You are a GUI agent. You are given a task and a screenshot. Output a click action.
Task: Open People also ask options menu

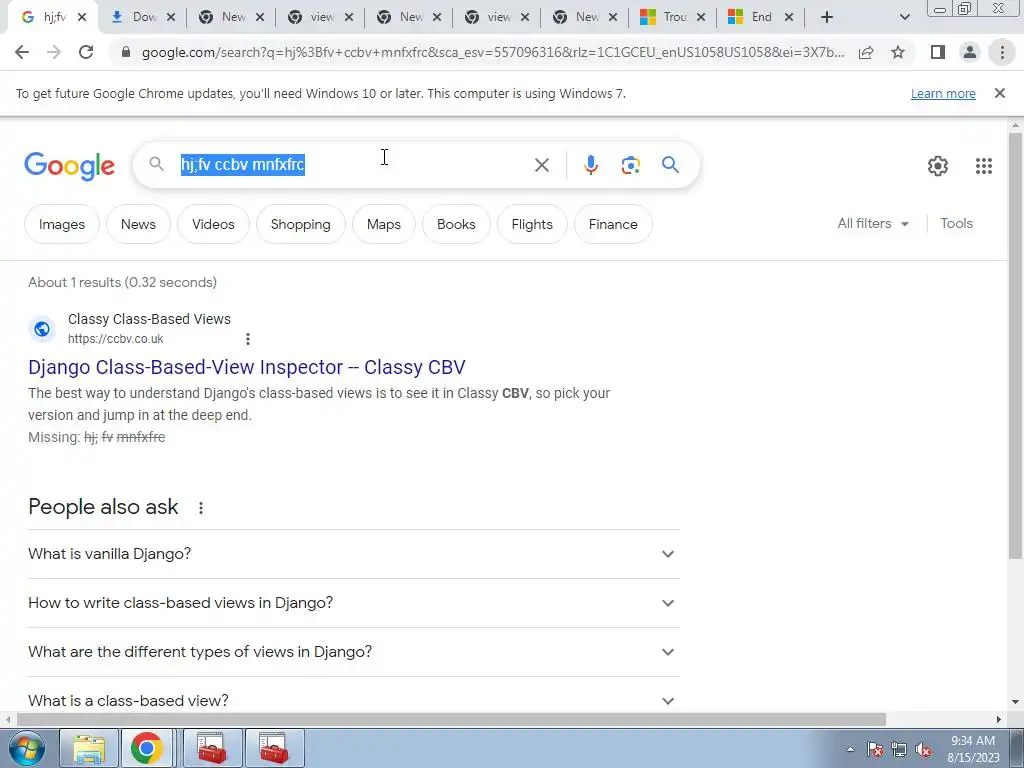(x=201, y=507)
